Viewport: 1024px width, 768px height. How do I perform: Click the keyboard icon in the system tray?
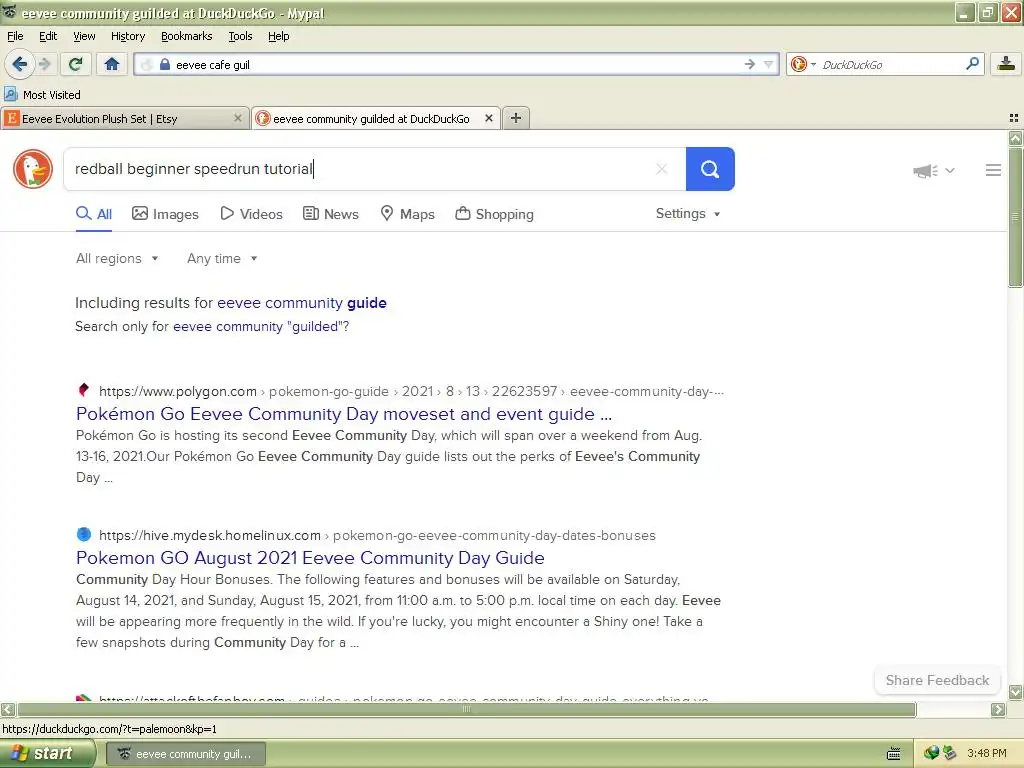click(893, 754)
